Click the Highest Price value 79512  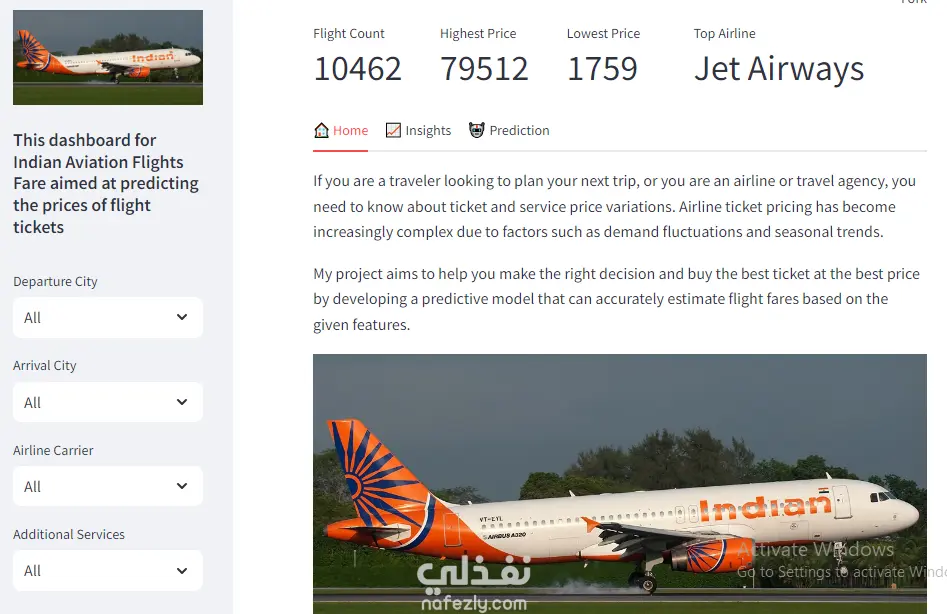[484, 69]
